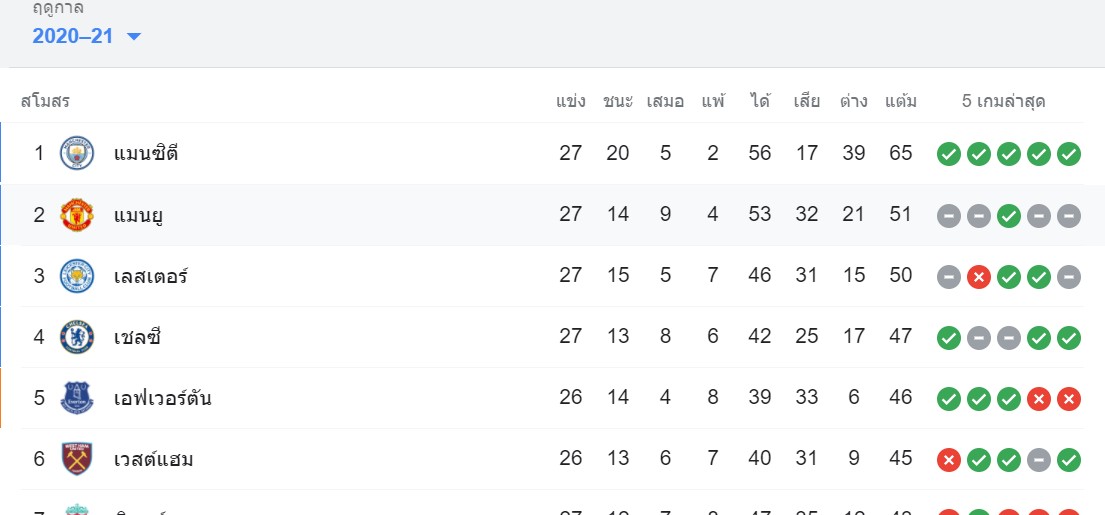The width and height of the screenshot is (1105, 515).
Task: Click the Everton club crest
Action: (77, 398)
